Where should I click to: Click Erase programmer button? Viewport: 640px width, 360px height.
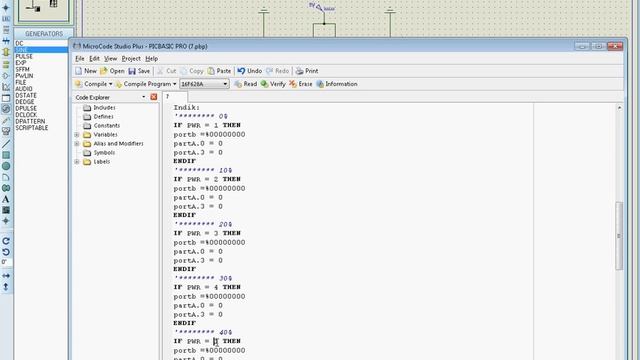click(x=301, y=84)
